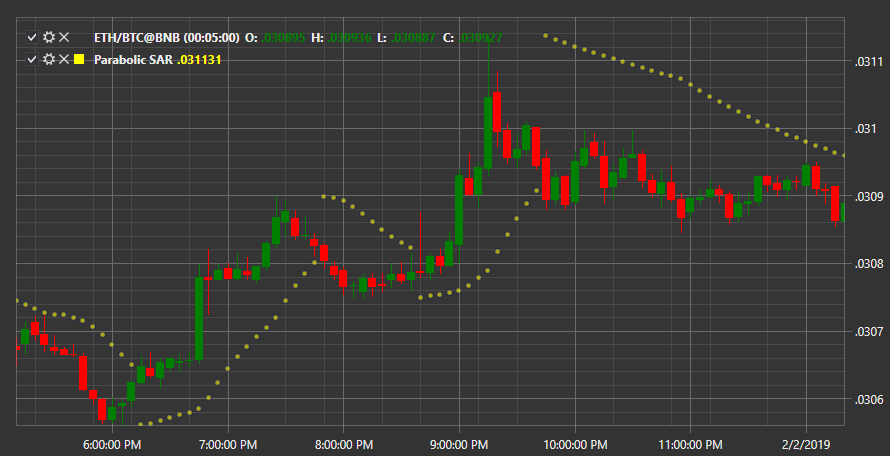Select the ETH/BTC@BNB (00:05:00) legend title
This screenshot has height=456, width=890.
(167, 38)
